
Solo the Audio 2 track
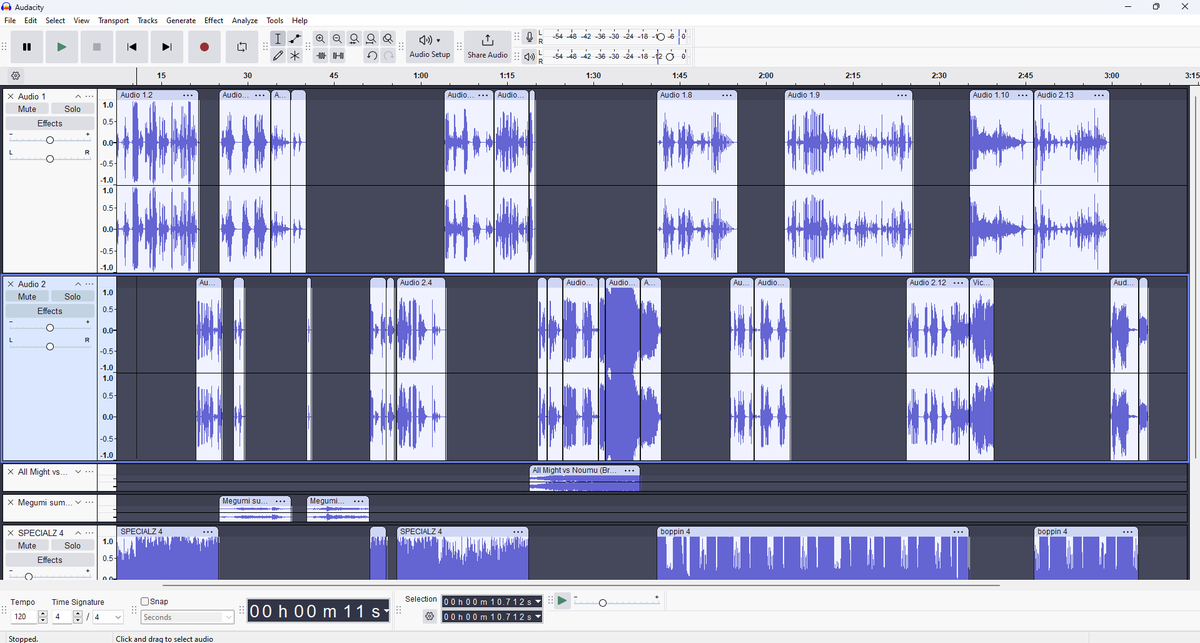[72, 297]
